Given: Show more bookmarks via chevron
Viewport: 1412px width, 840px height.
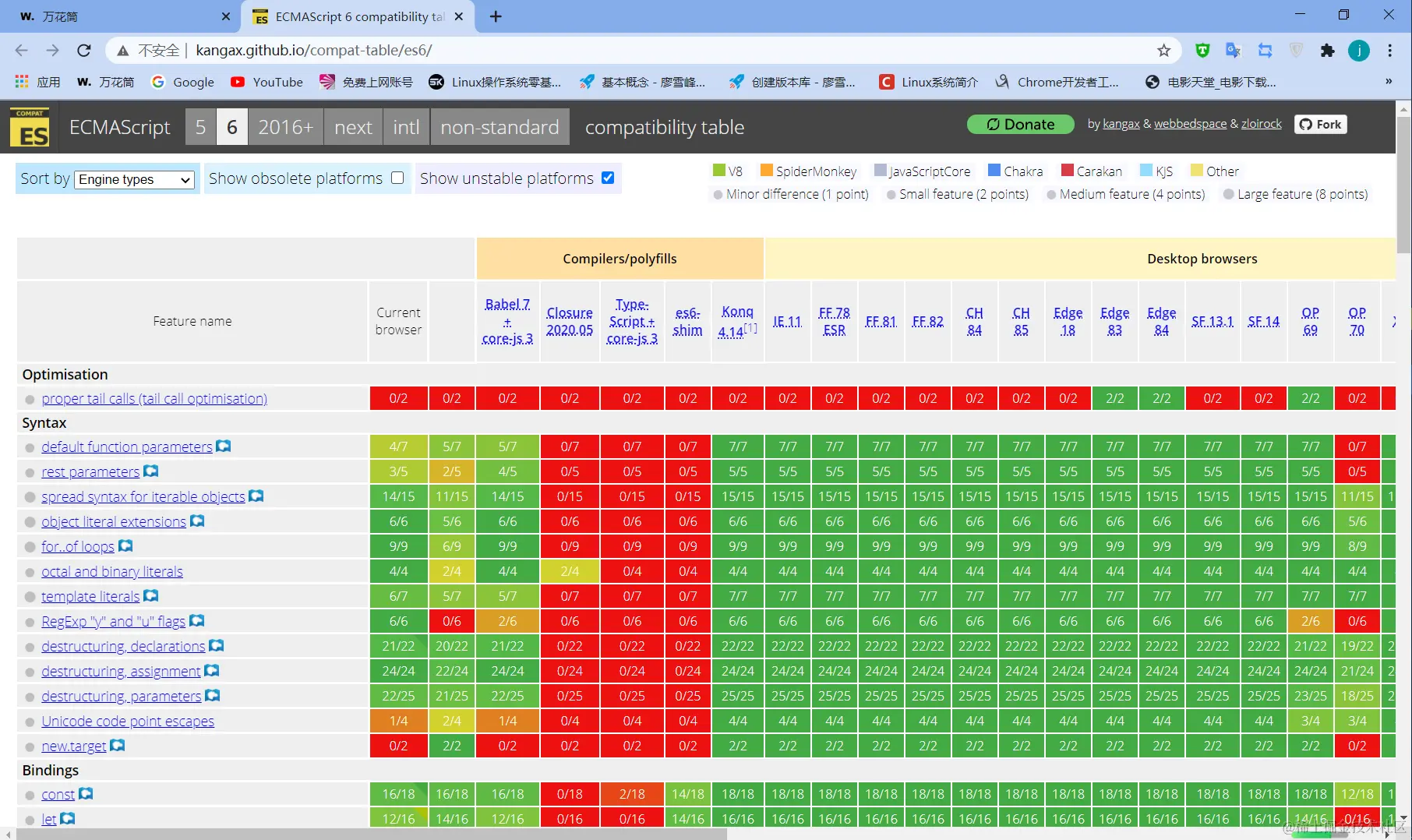Looking at the screenshot, I should [x=1389, y=81].
